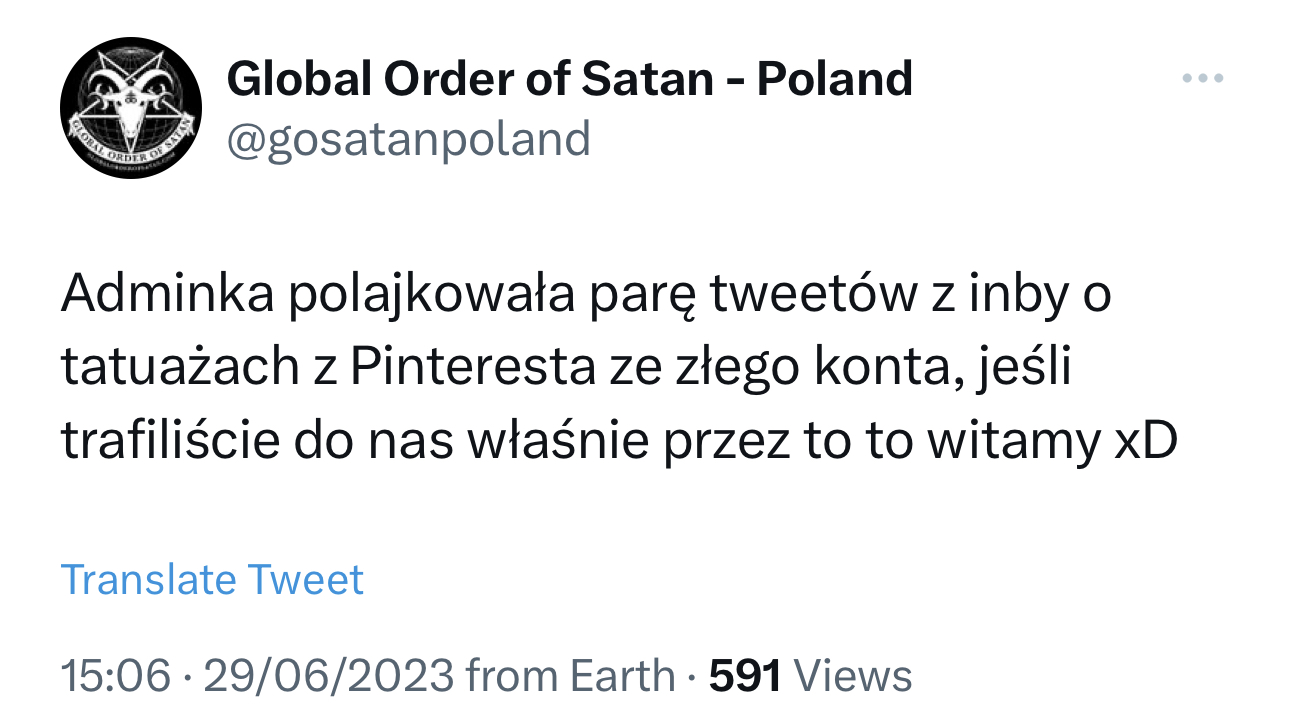Click the goat skull pentagram in the avatar

(x=129, y=100)
